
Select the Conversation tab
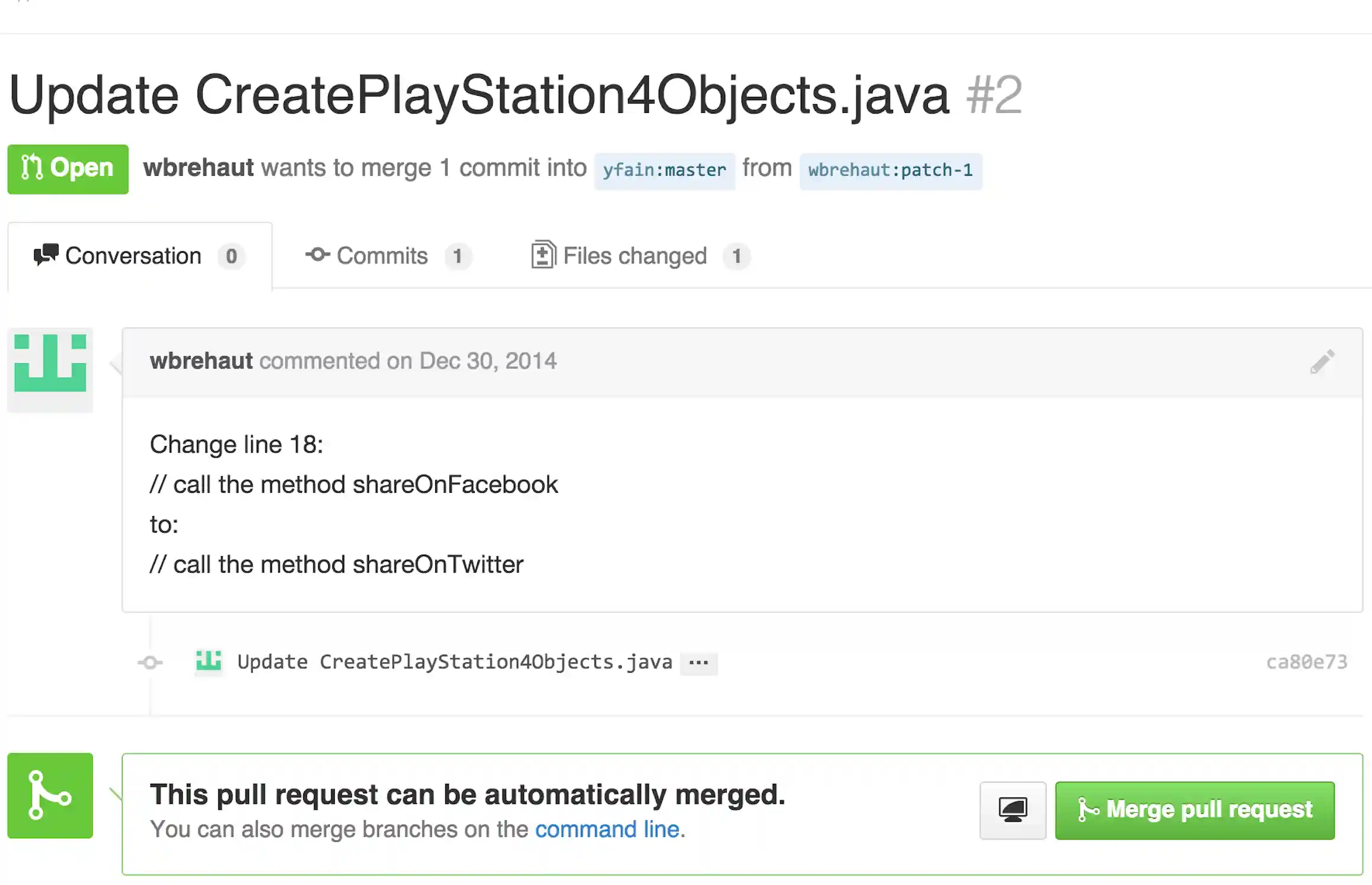(133, 256)
